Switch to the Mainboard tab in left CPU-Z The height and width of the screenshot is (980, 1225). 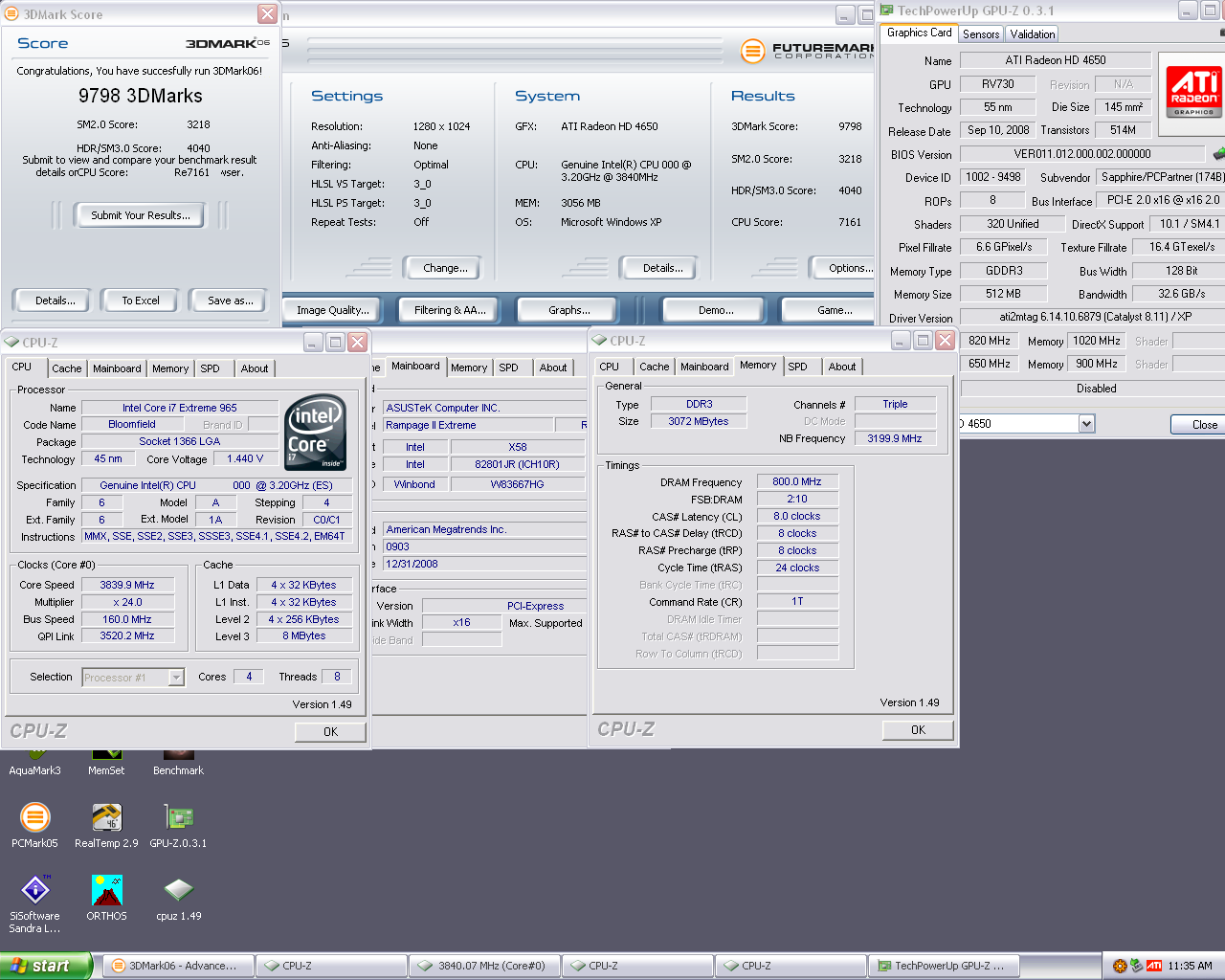click(117, 368)
